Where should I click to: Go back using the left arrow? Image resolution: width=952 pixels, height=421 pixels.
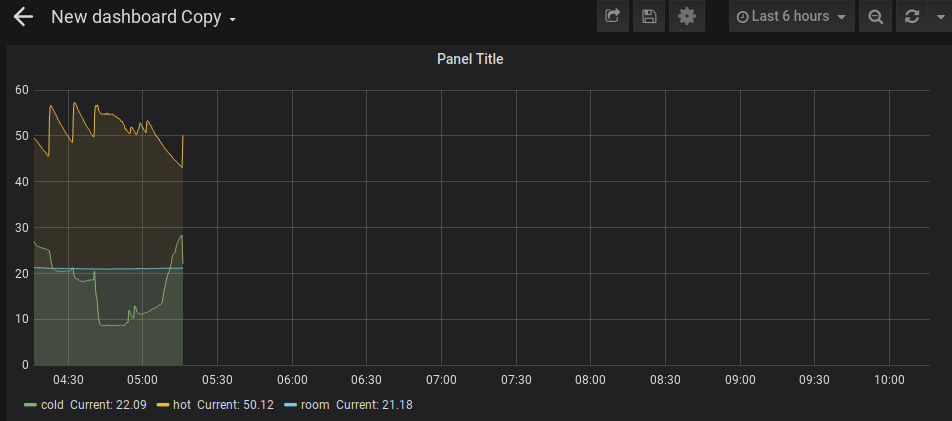click(x=23, y=16)
